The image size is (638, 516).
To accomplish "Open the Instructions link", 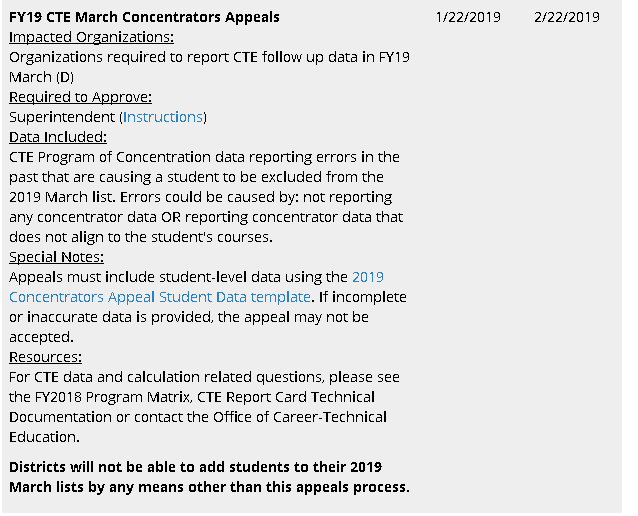I will 163,117.
